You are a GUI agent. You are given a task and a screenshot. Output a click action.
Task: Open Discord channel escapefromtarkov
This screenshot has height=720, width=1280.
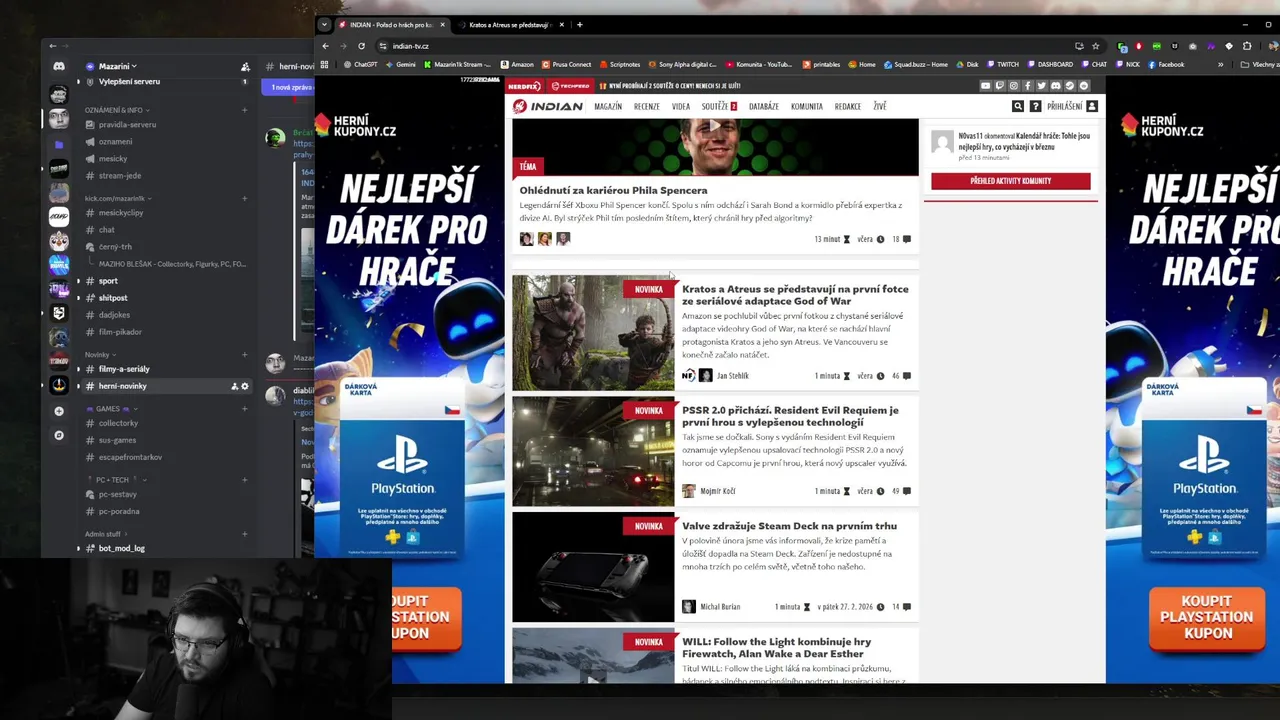130,457
